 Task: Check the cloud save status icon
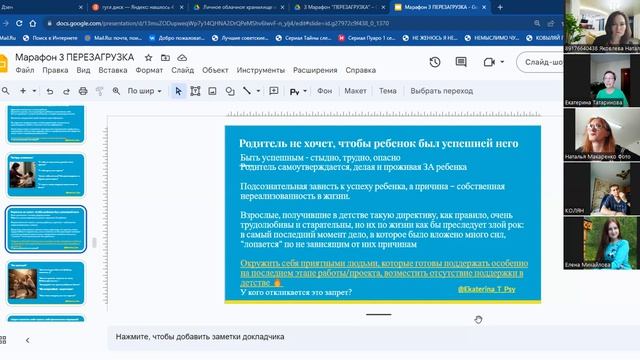(x=182, y=58)
